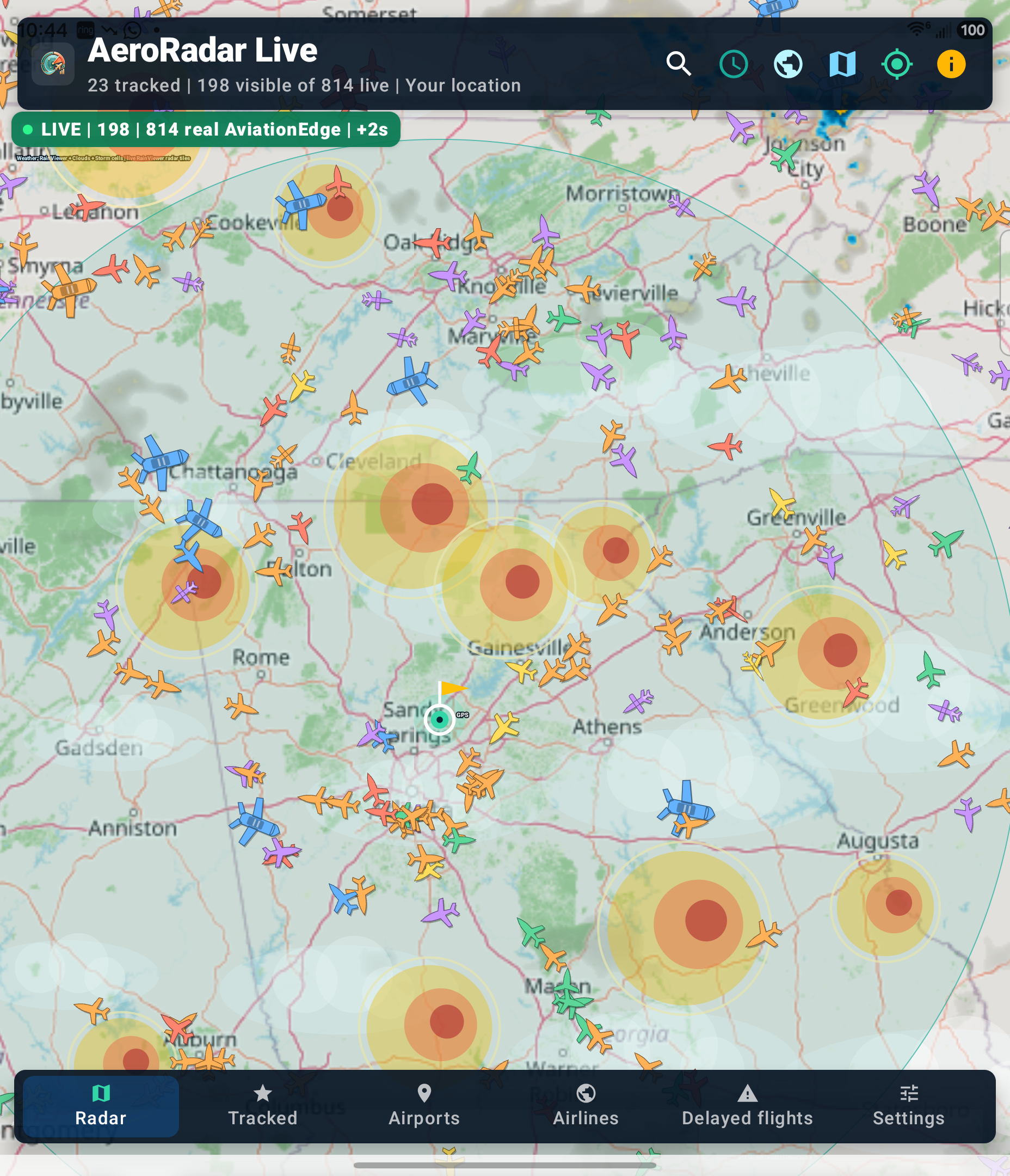Open the Tracked tab
Screen dimensions: 1010x1176
pyautogui.click(x=263, y=1106)
